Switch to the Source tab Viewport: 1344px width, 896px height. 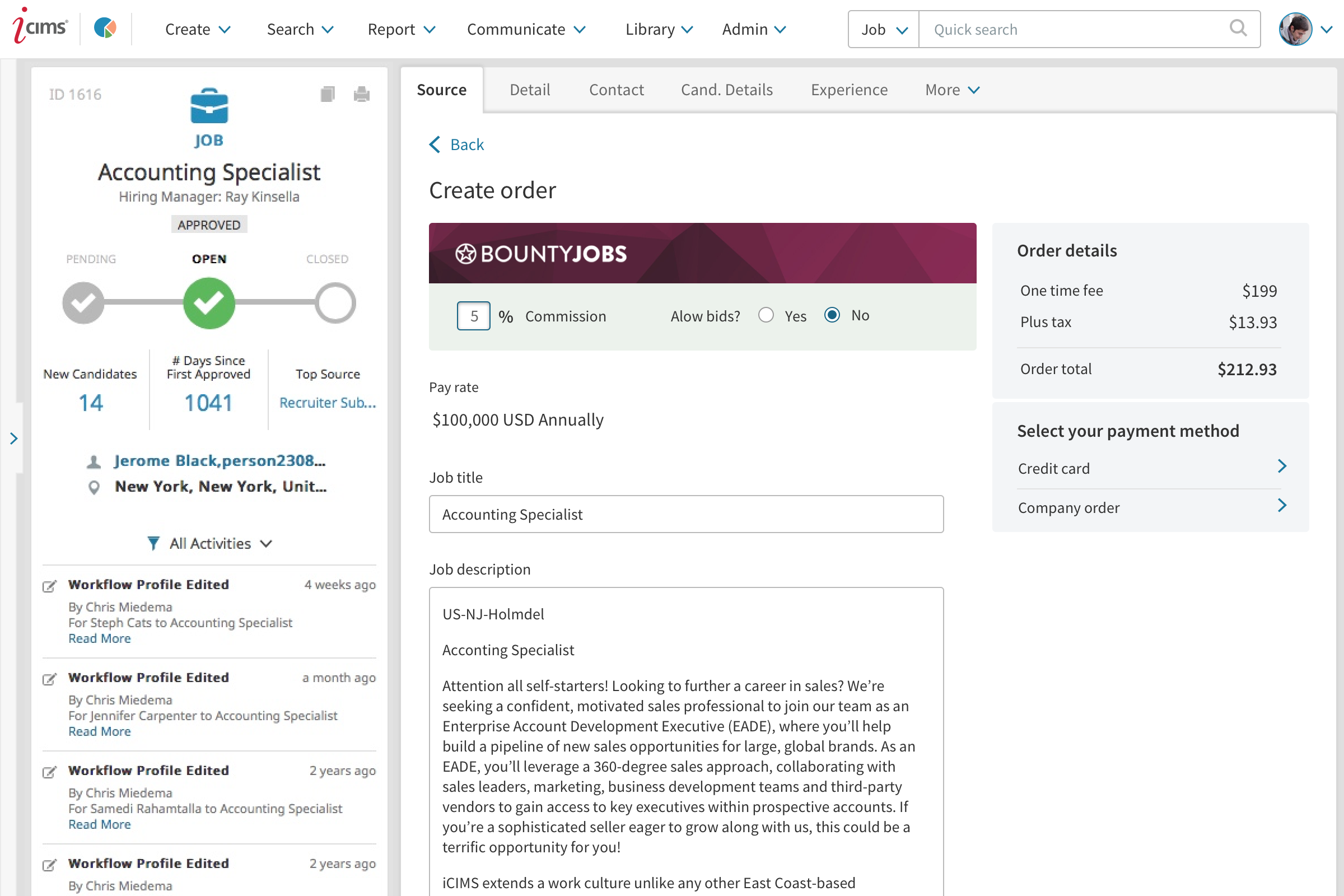click(442, 90)
